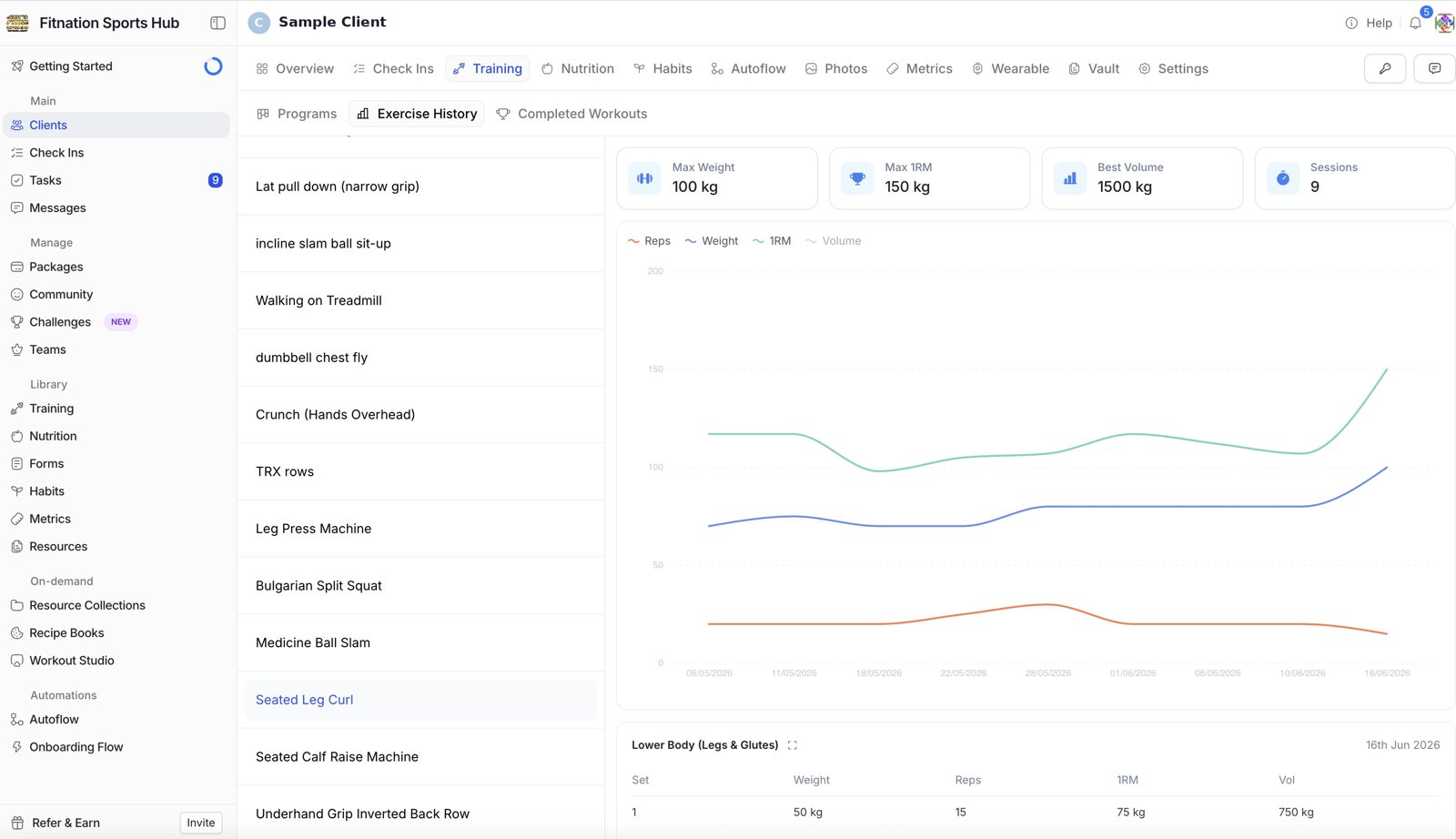Expand the Lower Body workout fullscreen icon
Image resolution: width=1456 pixels, height=839 pixels.
click(792, 745)
